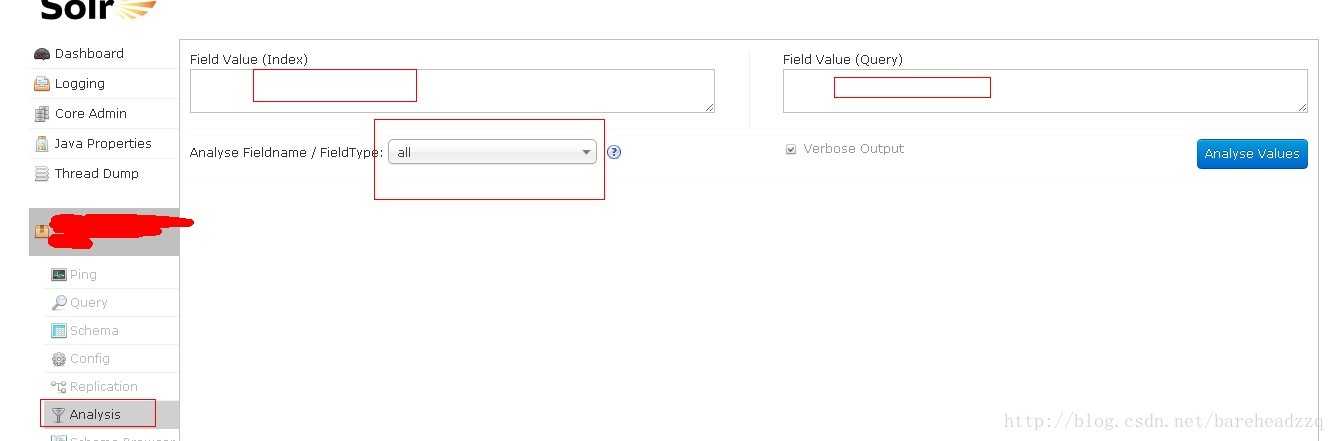Image resolution: width=1335 pixels, height=441 pixels.
Task: Focus the Field Value (Index) text area
Action: [x=452, y=90]
